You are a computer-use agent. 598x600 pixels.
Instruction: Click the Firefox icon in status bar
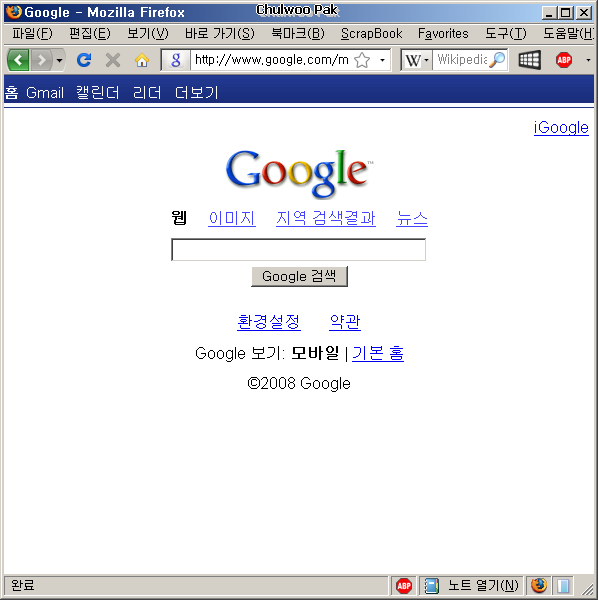(539, 585)
